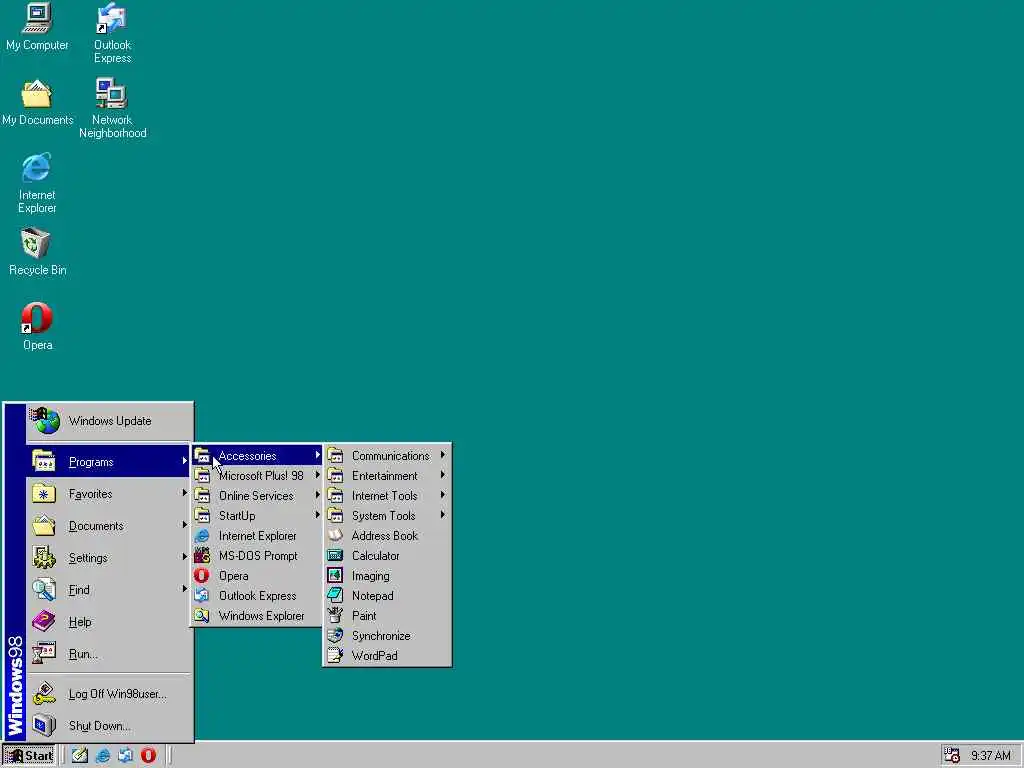Screen dimensions: 1024x768
Task: Click the Start button
Action: tap(30, 756)
